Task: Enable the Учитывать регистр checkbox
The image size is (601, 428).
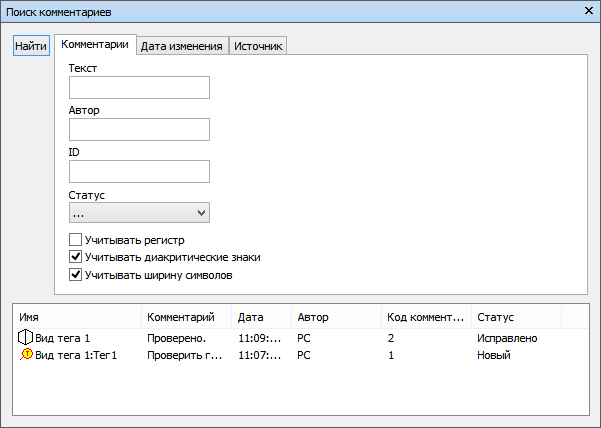Action: tap(76, 240)
